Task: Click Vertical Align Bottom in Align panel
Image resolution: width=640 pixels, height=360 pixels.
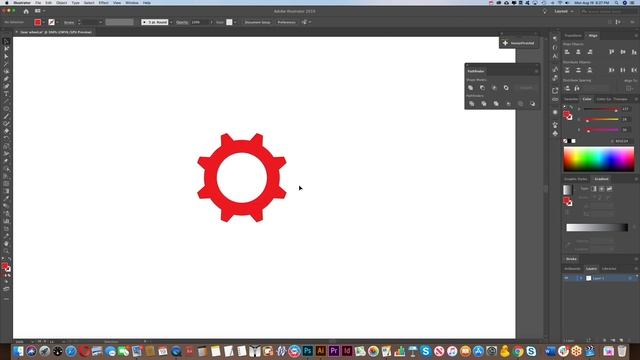Action: click(x=634, y=52)
